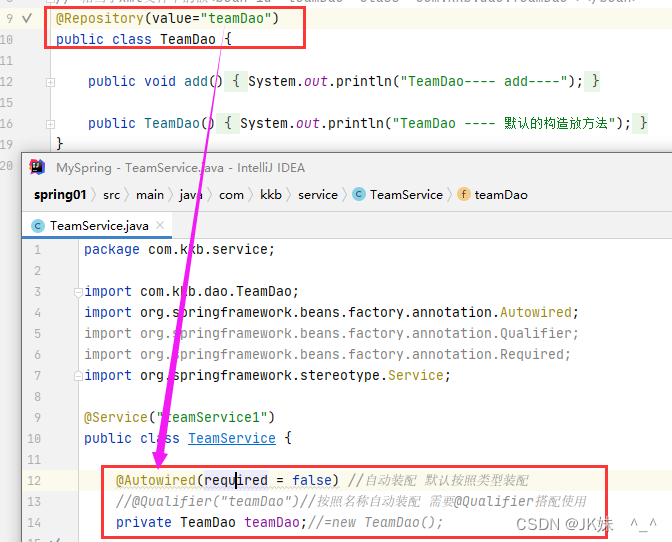The image size is (672, 542).
Task: Click the TeamService class icon in breadcrumb
Action: coord(359,195)
